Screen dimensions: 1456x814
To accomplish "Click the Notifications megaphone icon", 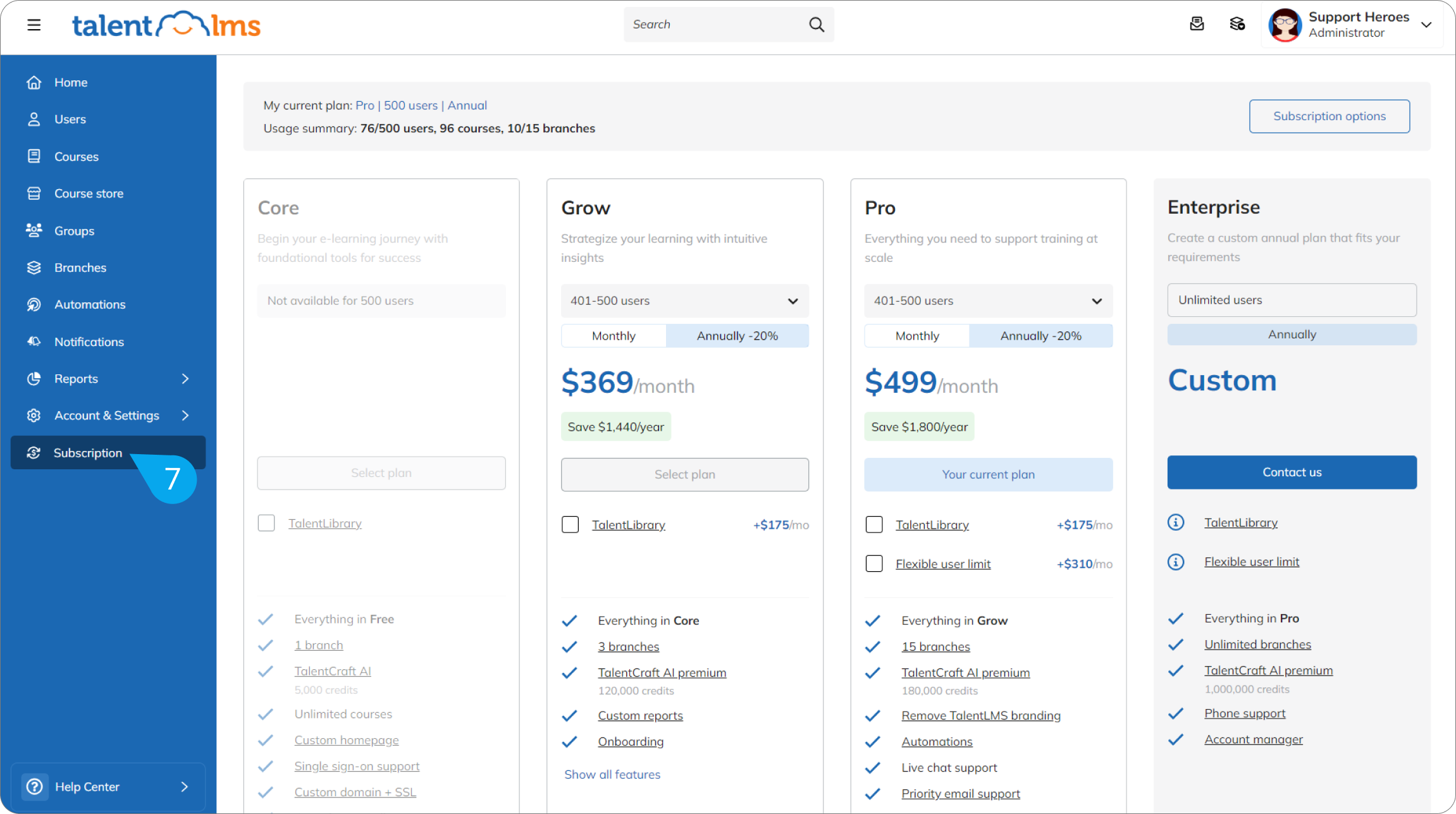I will click(x=34, y=342).
